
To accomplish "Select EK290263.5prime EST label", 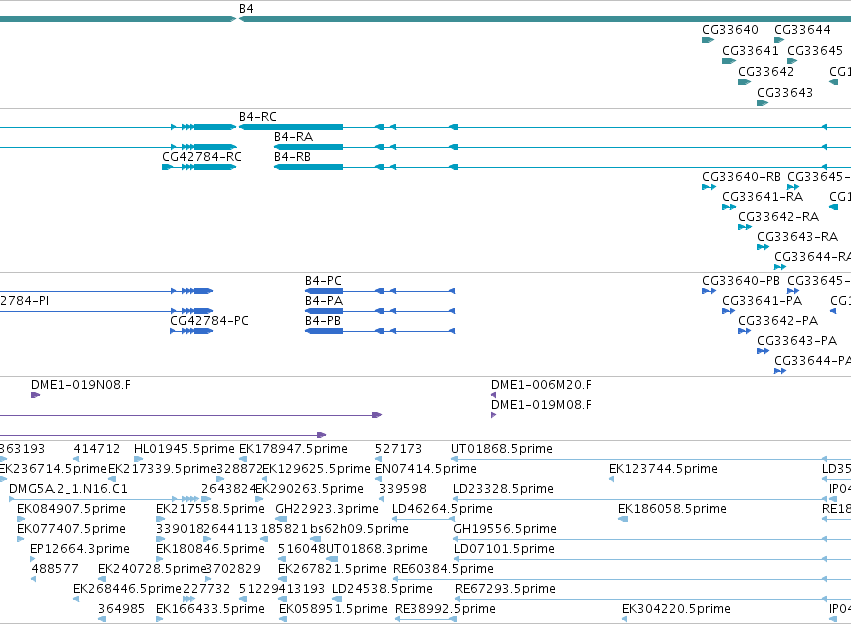I will pyautogui.click(x=309, y=489).
